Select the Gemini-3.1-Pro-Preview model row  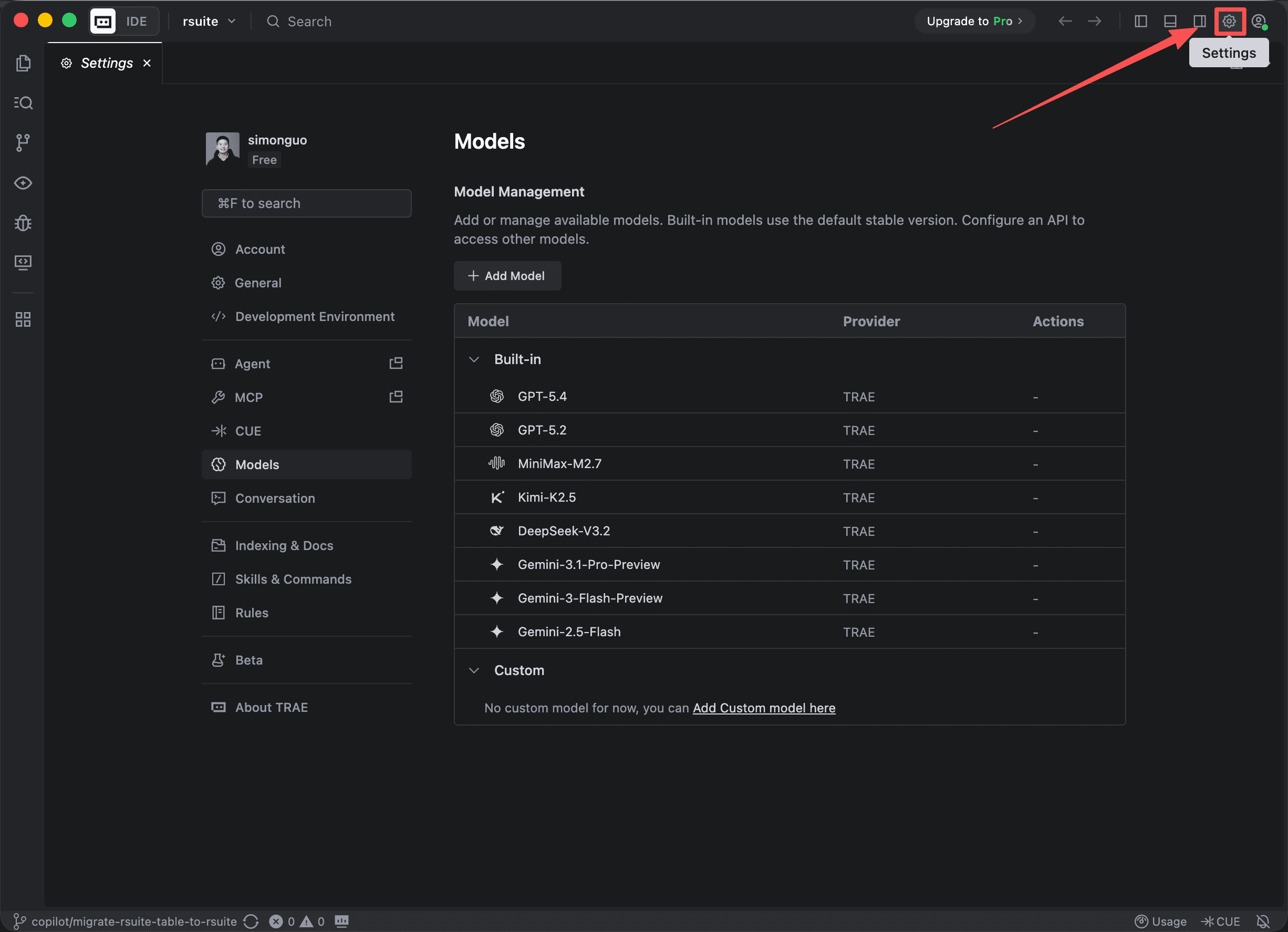pyautogui.click(x=790, y=565)
